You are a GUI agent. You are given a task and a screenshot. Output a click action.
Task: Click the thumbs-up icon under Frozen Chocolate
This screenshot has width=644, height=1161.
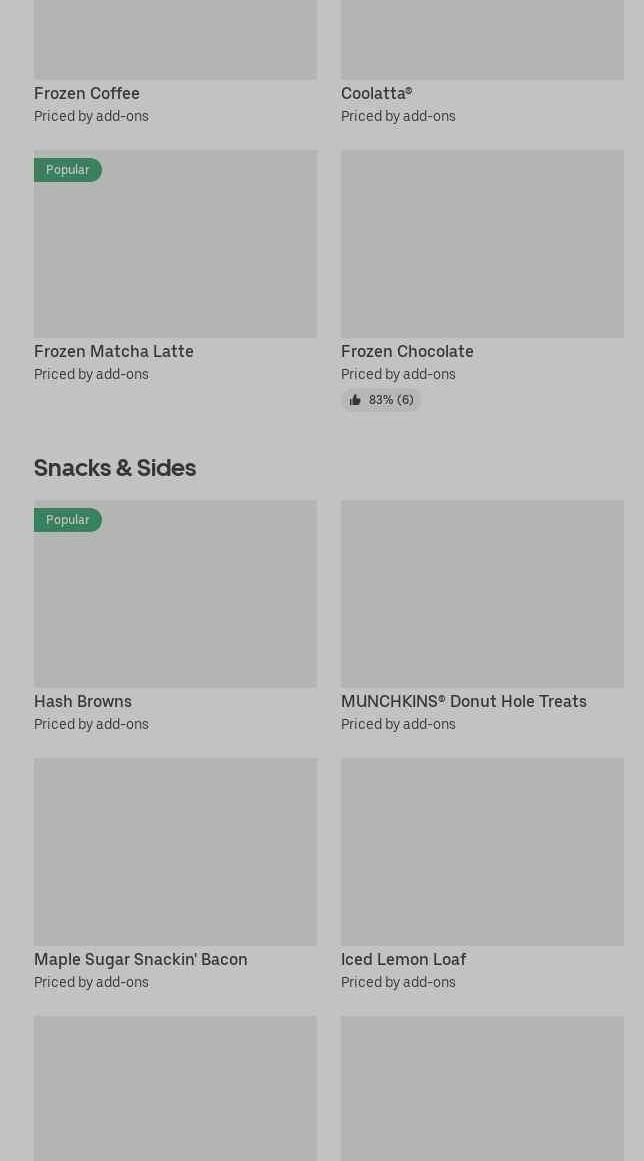pyautogui.click(x=355, y=400)
